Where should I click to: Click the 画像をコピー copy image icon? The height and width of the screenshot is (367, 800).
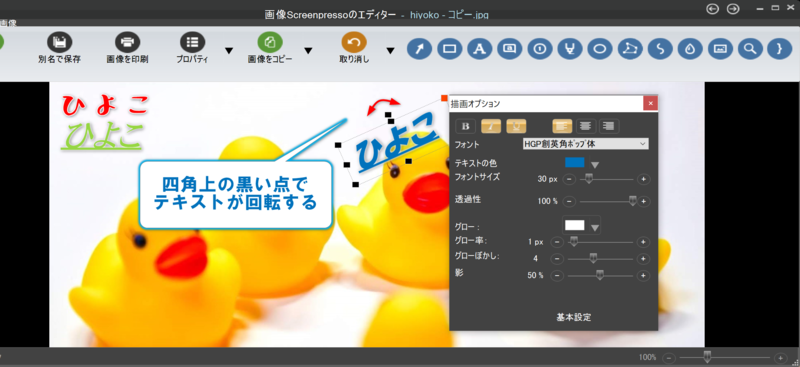click(x=270, y=42)
